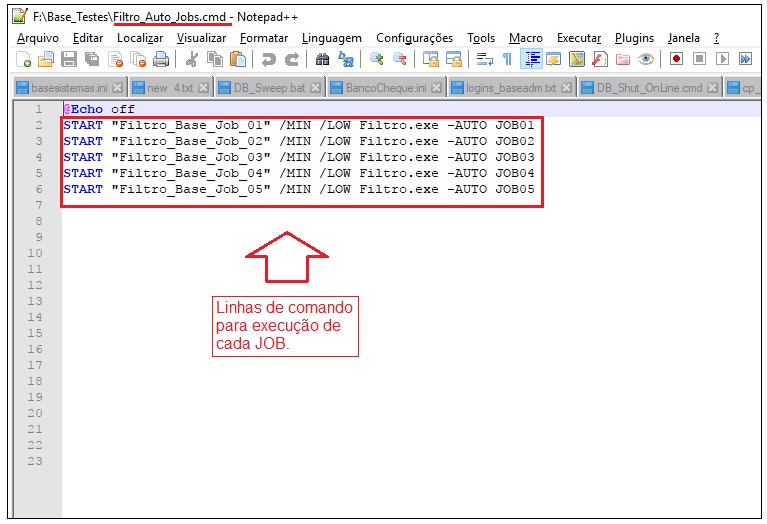Close the DB_Shut_OnLine.cmd tab

pos(713,88)
